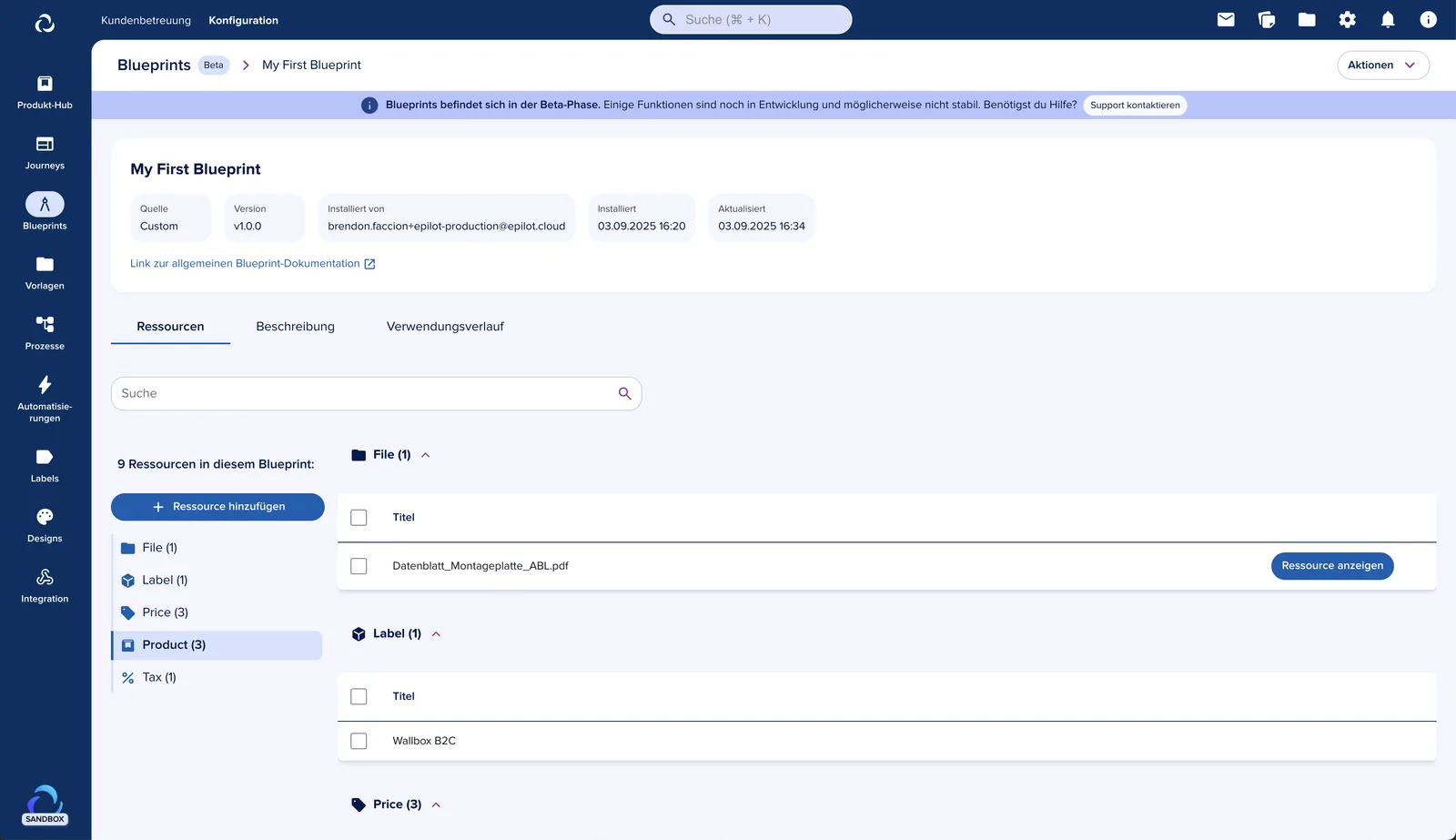Open Automatisierungen lightning icon
The image size is (1456, 840).
point(45,385)
